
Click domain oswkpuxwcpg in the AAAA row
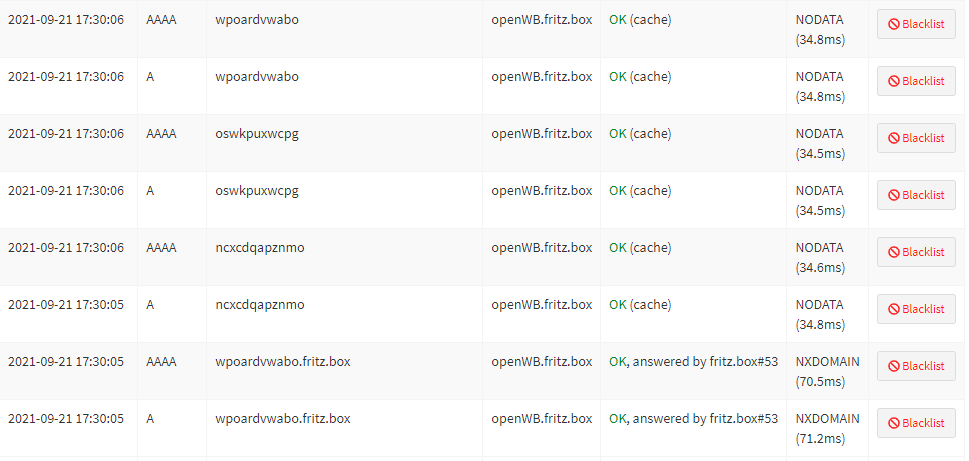click(257, 133)
